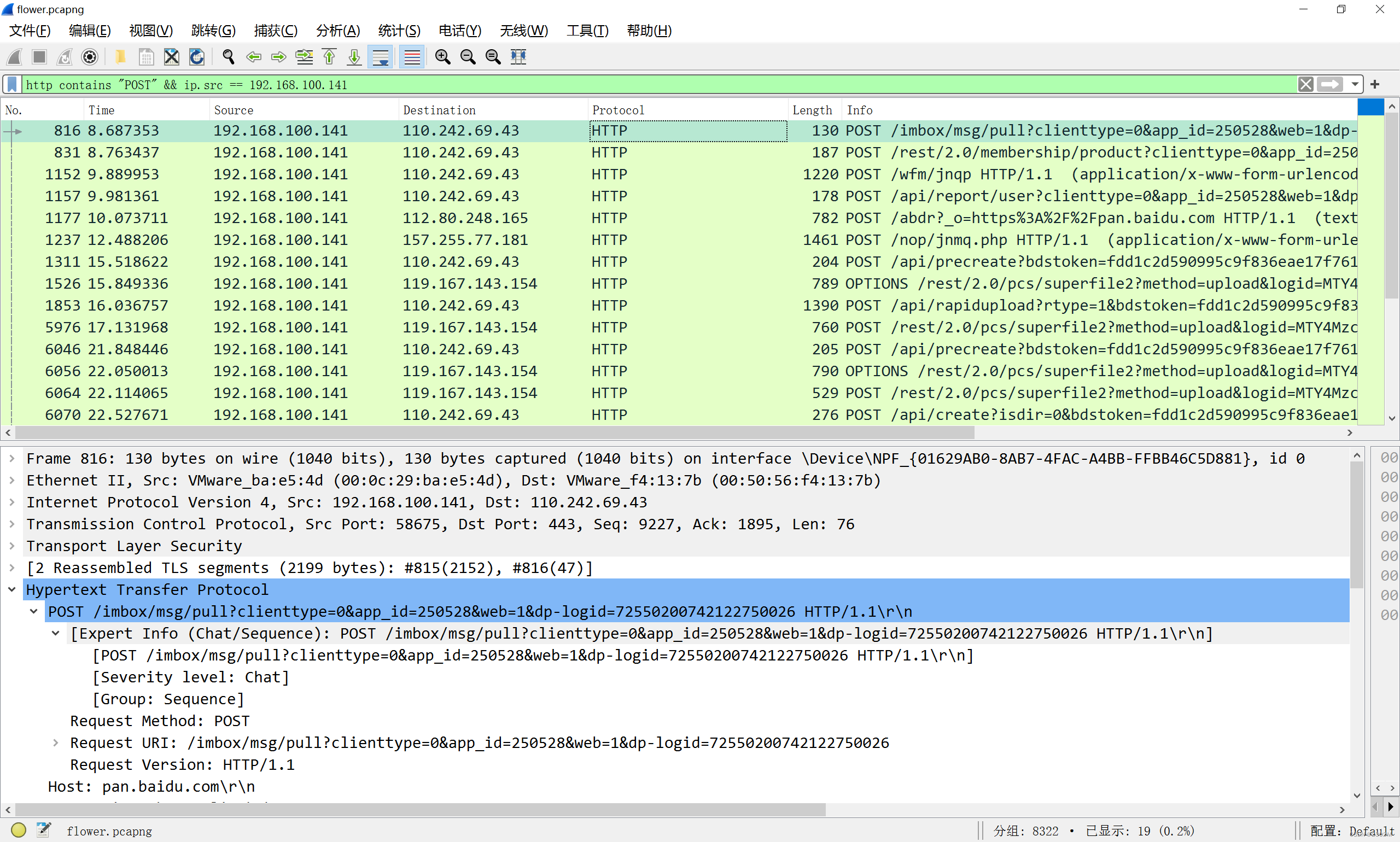
Task: Open the 编辑(E) menu
Action: [90, 31]
